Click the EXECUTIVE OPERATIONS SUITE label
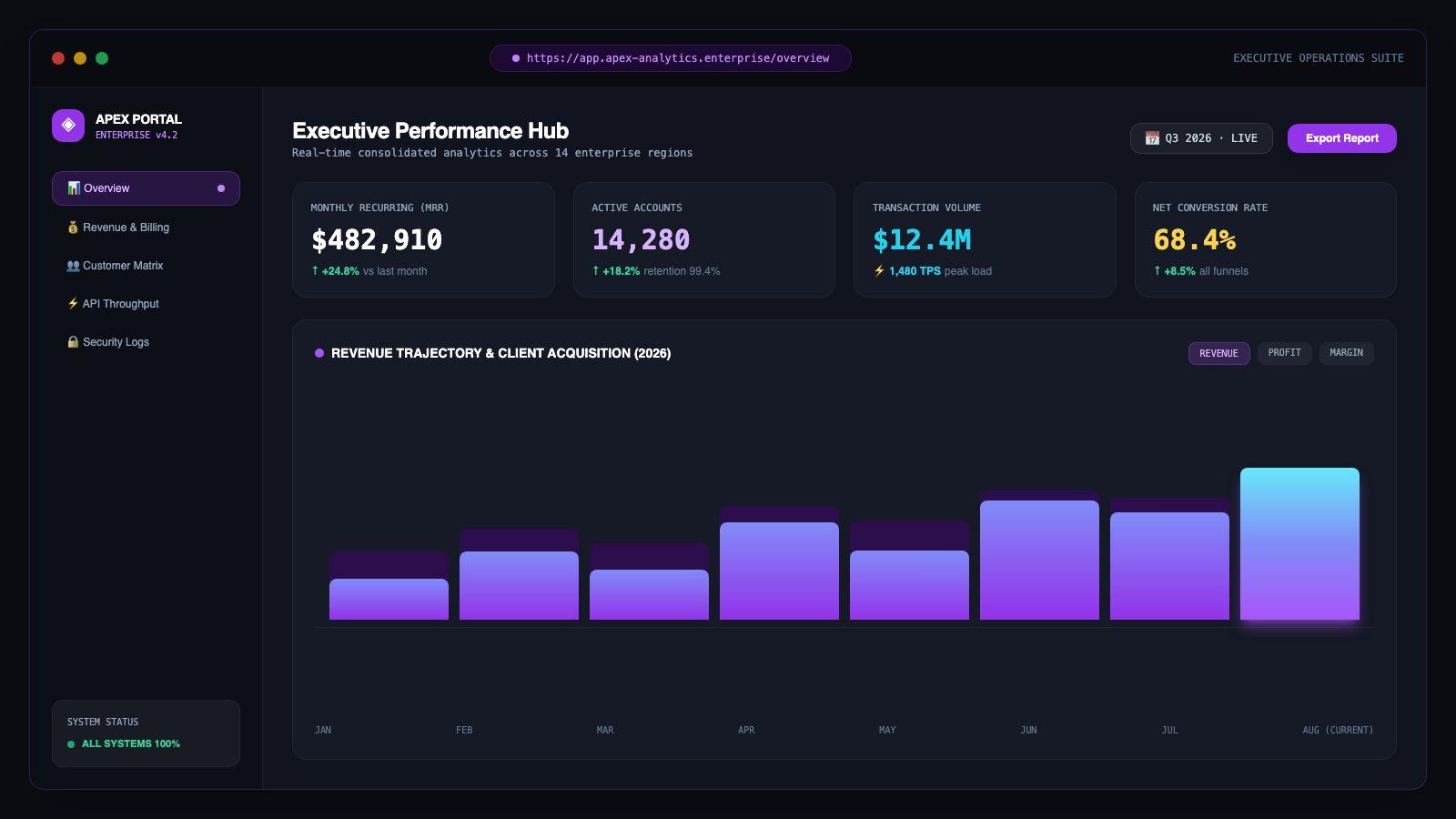The height and width of the screenshot is (819, 1456). (x=1319, y=58)
